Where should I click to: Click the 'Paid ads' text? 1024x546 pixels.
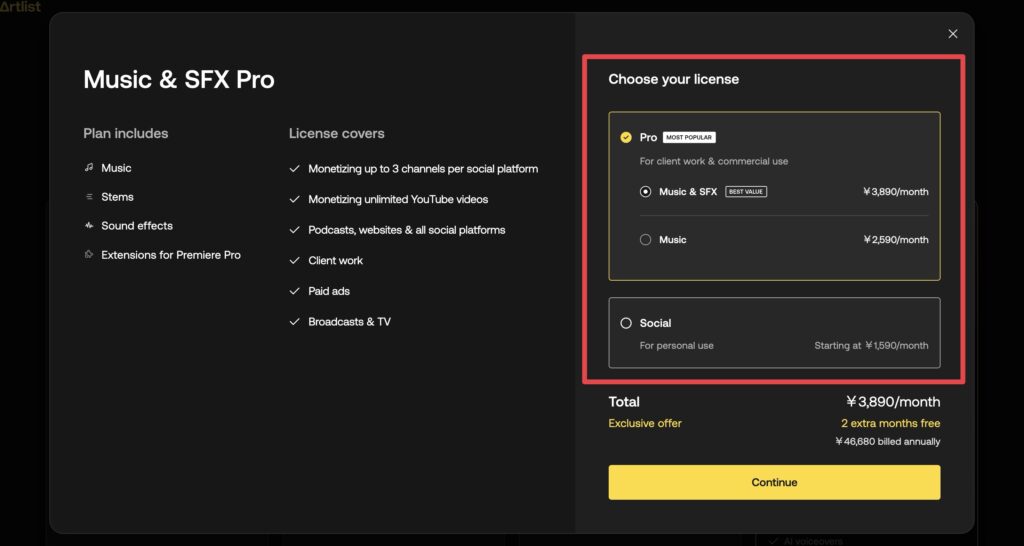(x=329, y=291)
